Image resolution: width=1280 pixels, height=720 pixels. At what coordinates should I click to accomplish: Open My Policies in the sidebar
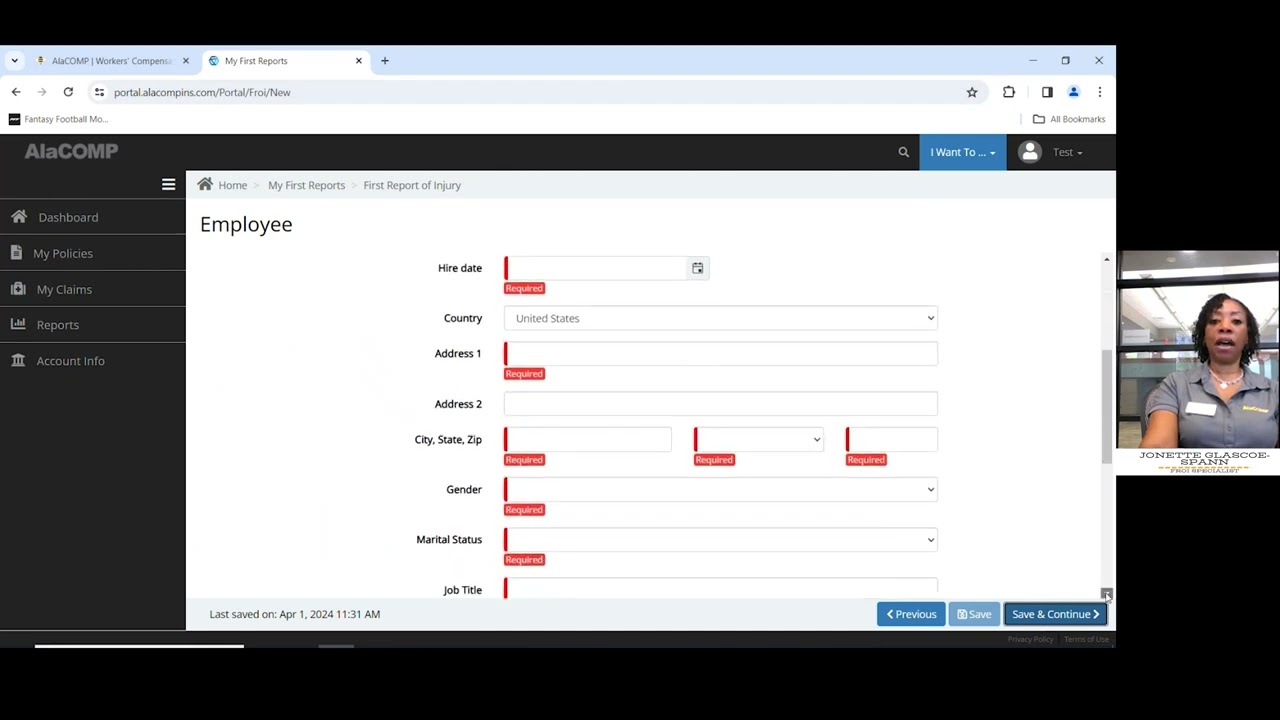click(93, 253)
